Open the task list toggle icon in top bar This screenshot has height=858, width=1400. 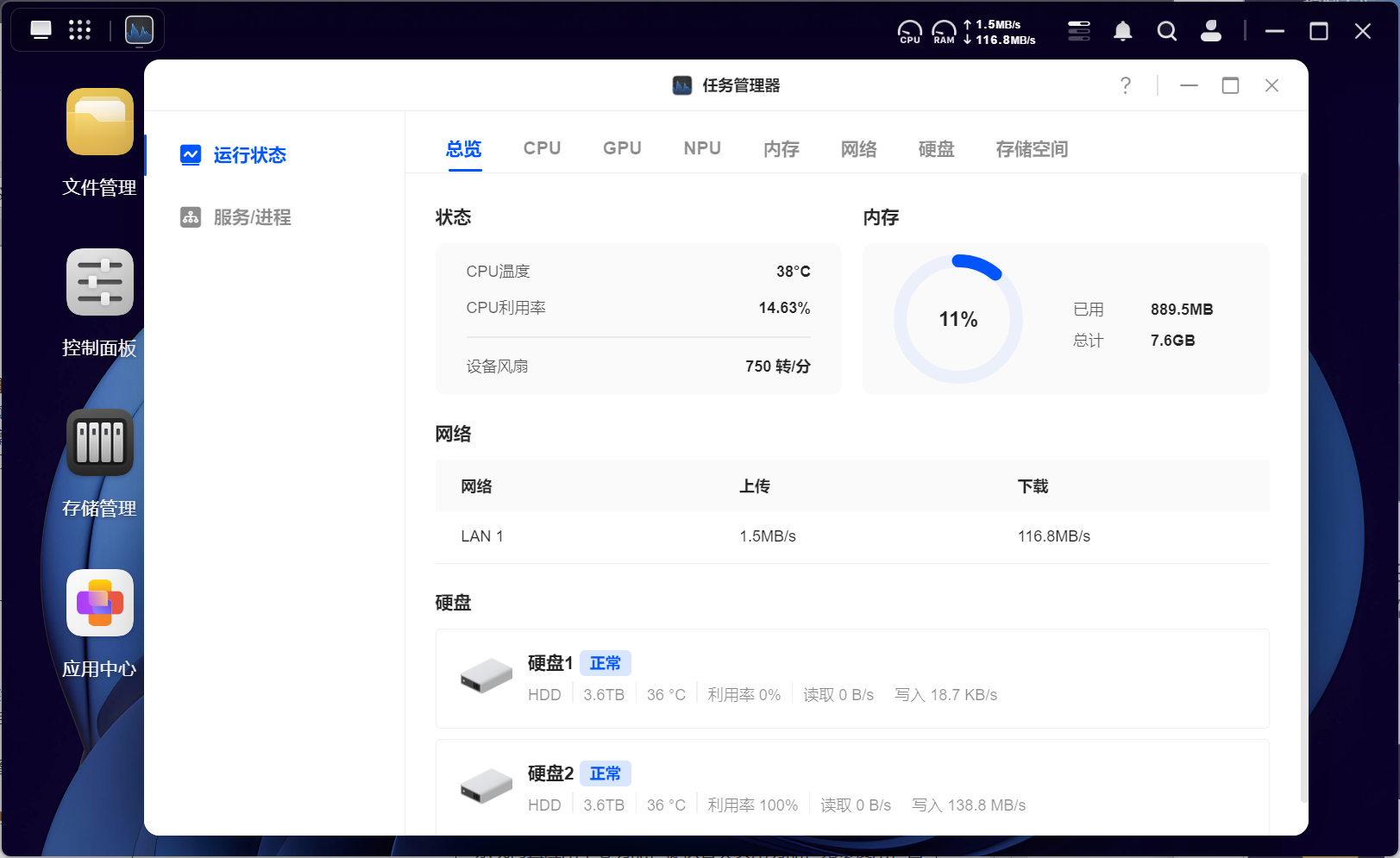(x=1079, y=31)
